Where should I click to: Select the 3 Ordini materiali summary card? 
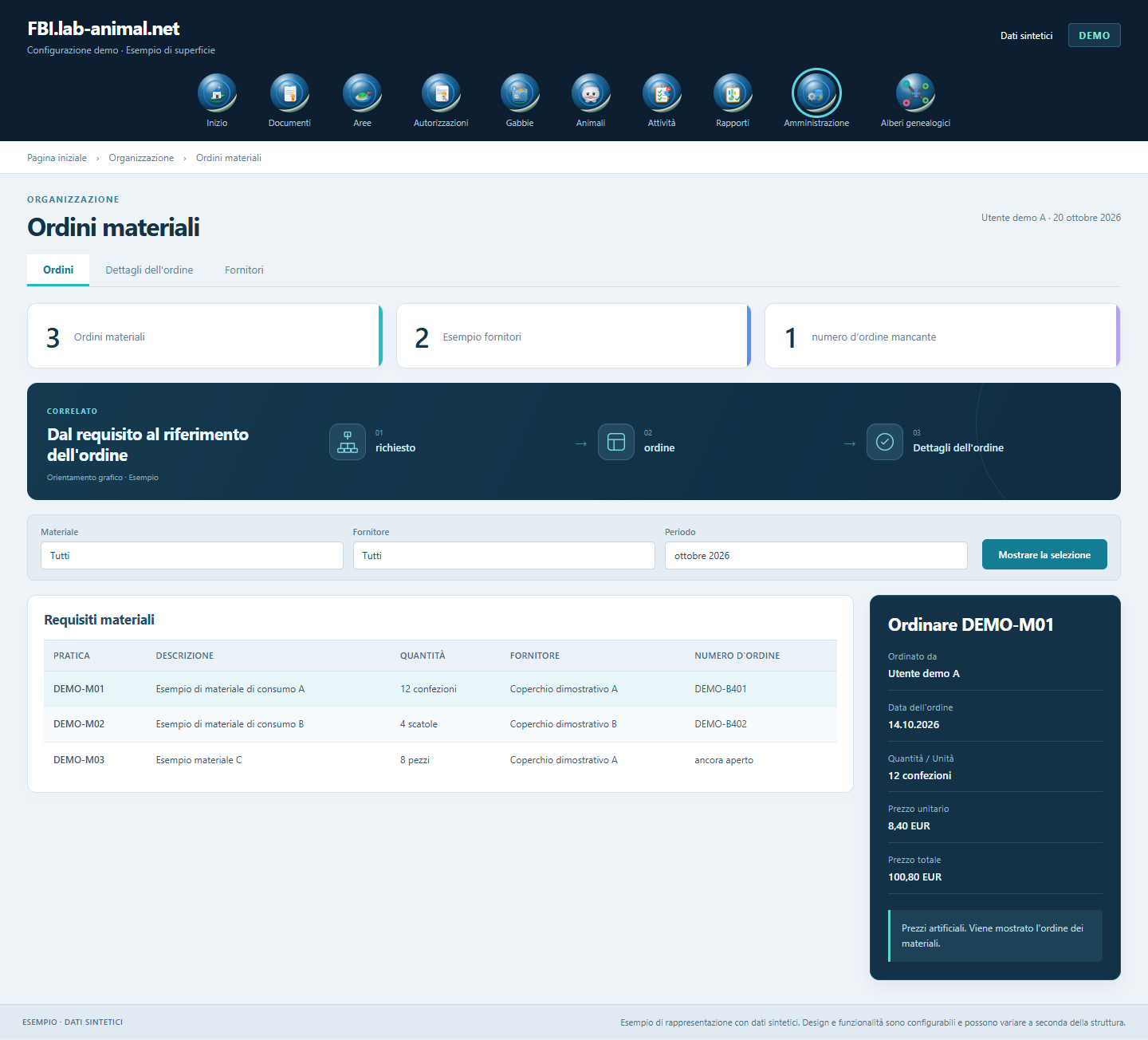[205, 336]
